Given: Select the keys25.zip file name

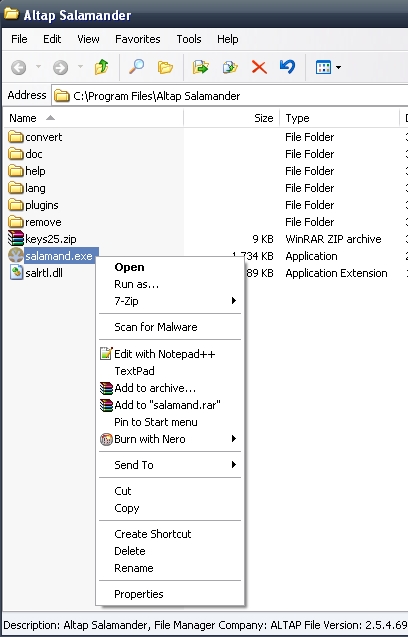Looking at the screenshot, I should [x=51, y=239].
